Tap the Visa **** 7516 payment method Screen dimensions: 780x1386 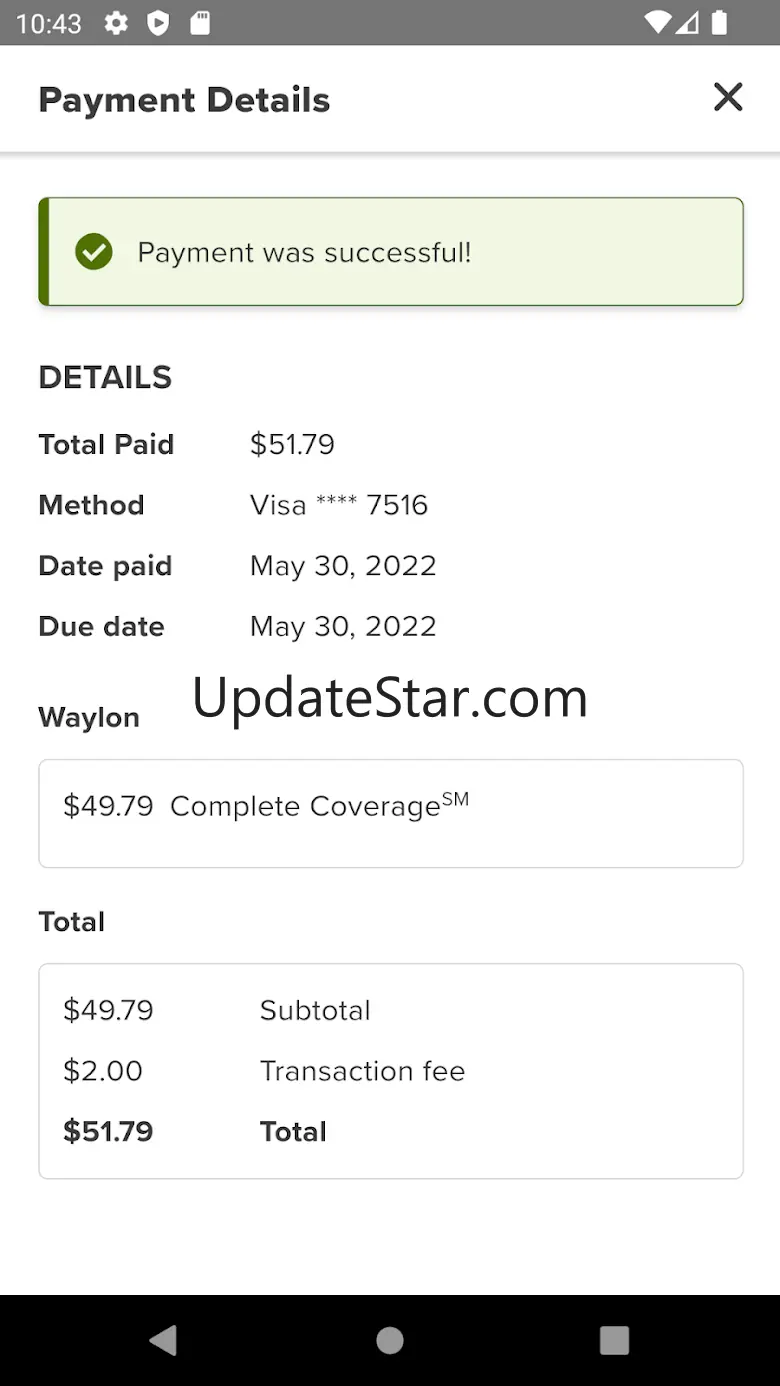click(x=338, y=505)
